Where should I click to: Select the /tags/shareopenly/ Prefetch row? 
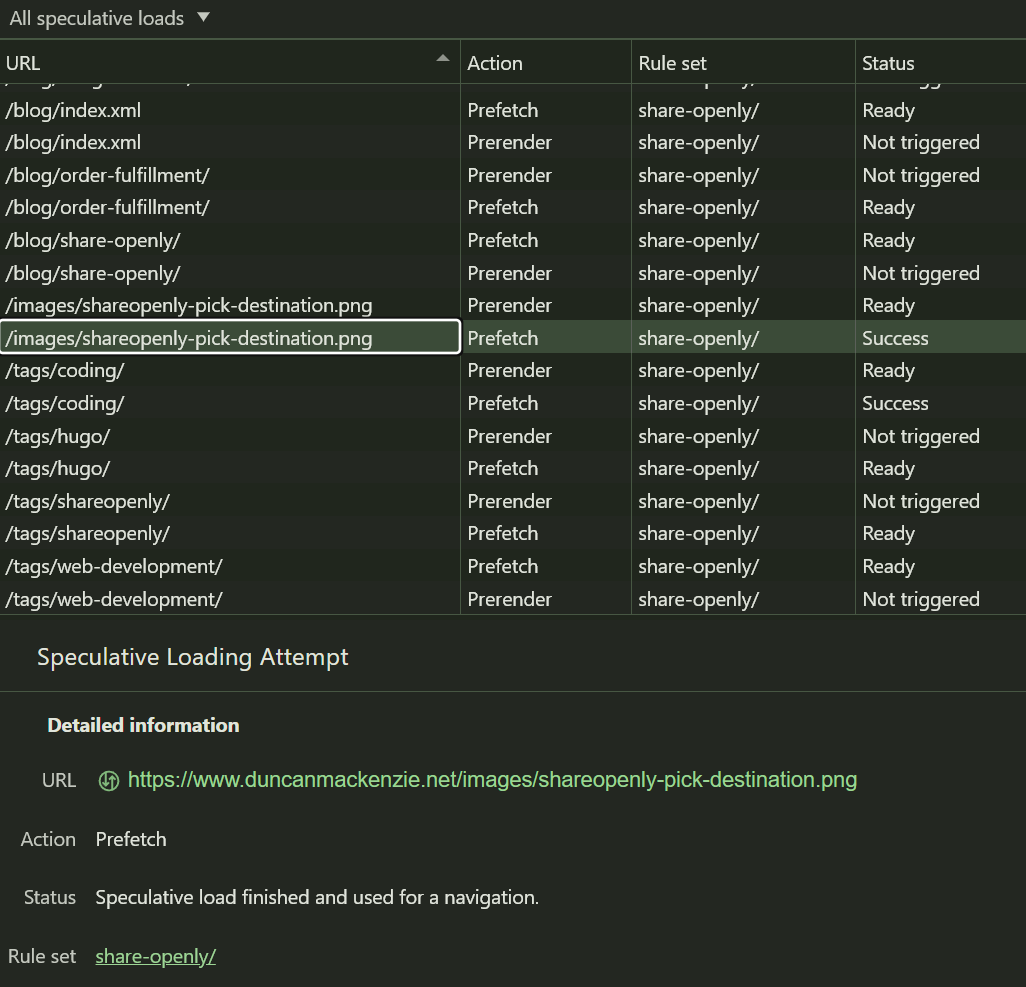point(230,534)
